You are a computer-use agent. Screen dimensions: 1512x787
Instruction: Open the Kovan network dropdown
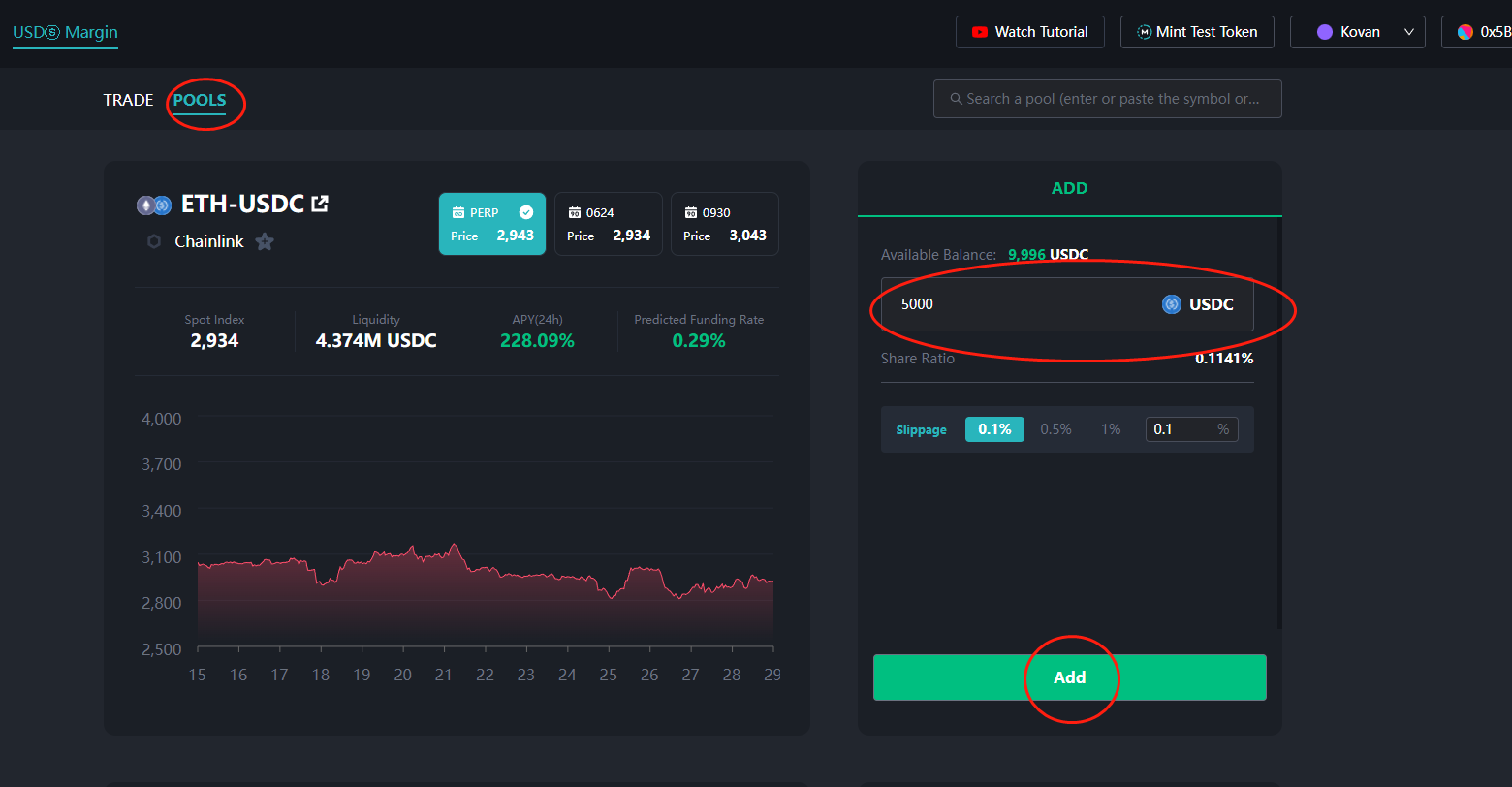coord(1357,32)
